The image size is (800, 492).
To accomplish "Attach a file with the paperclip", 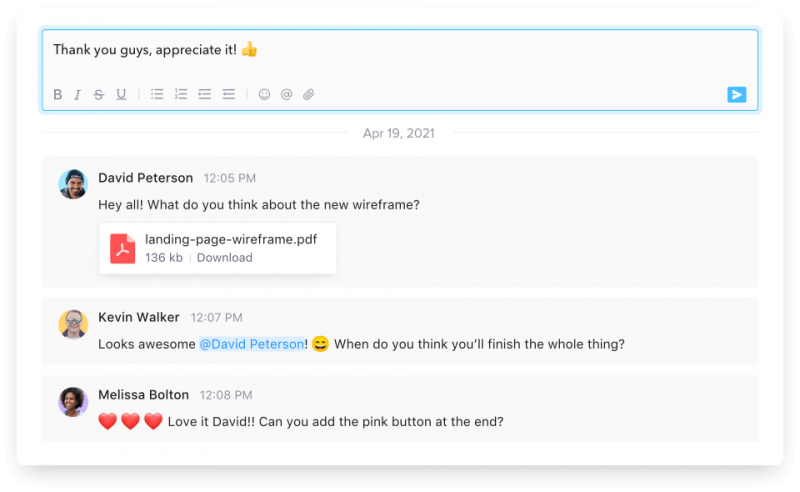I will (309, 95).
